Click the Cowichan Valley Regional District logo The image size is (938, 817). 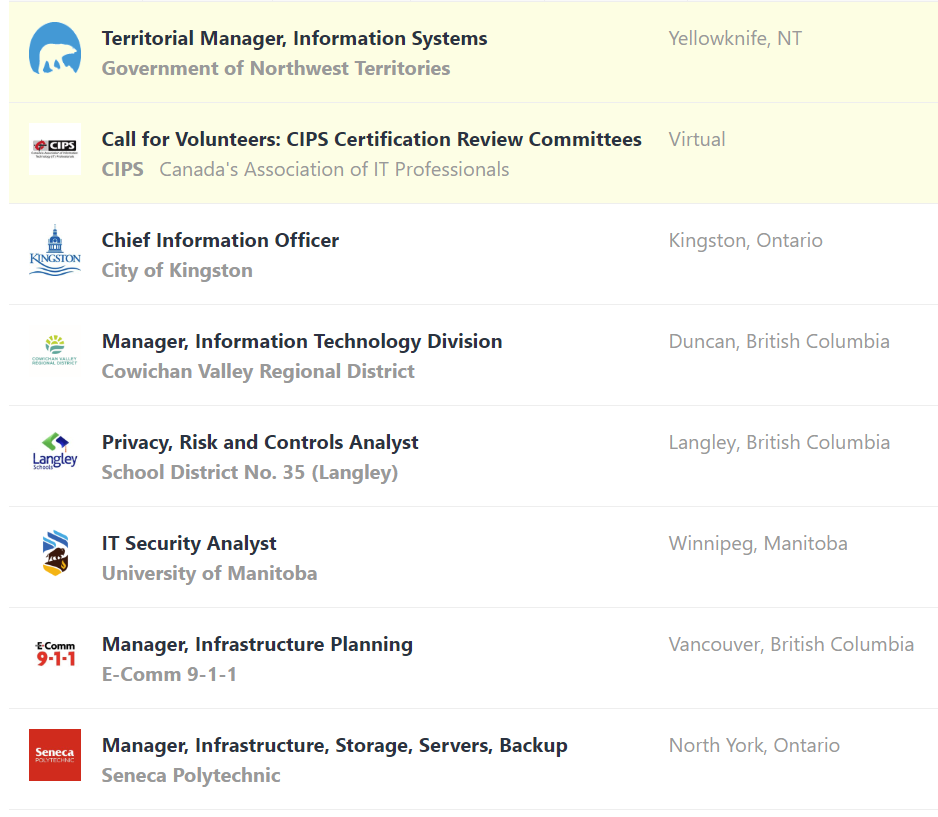point(55,352)
